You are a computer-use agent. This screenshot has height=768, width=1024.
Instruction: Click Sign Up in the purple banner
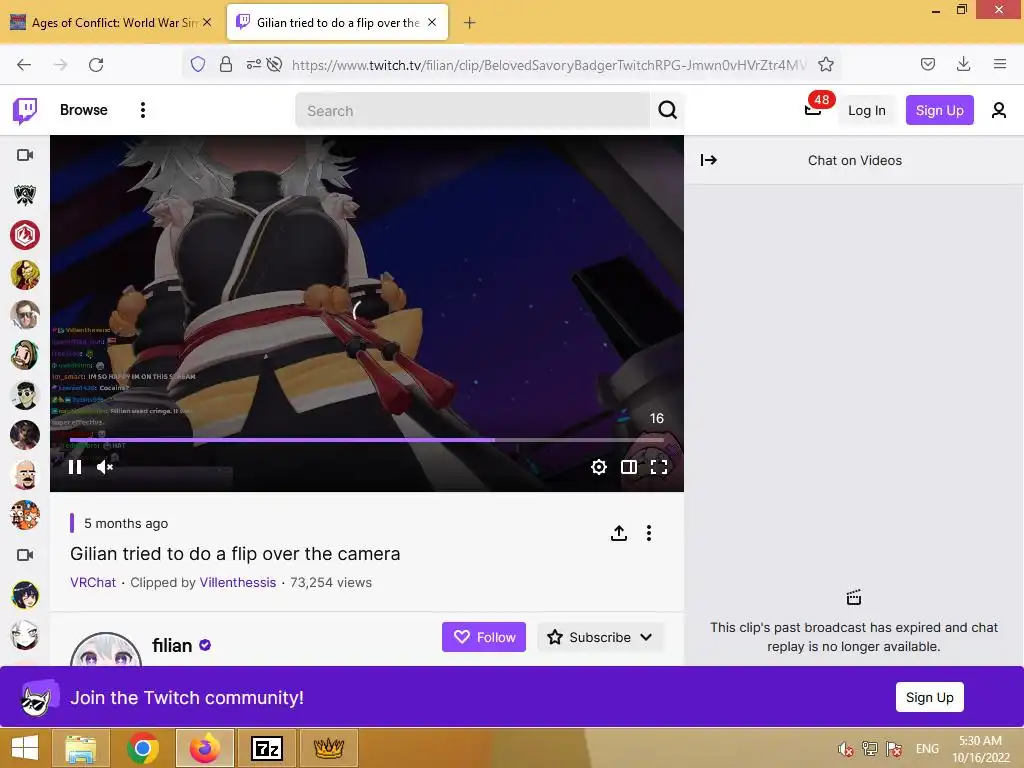click(x=929, y=697)
